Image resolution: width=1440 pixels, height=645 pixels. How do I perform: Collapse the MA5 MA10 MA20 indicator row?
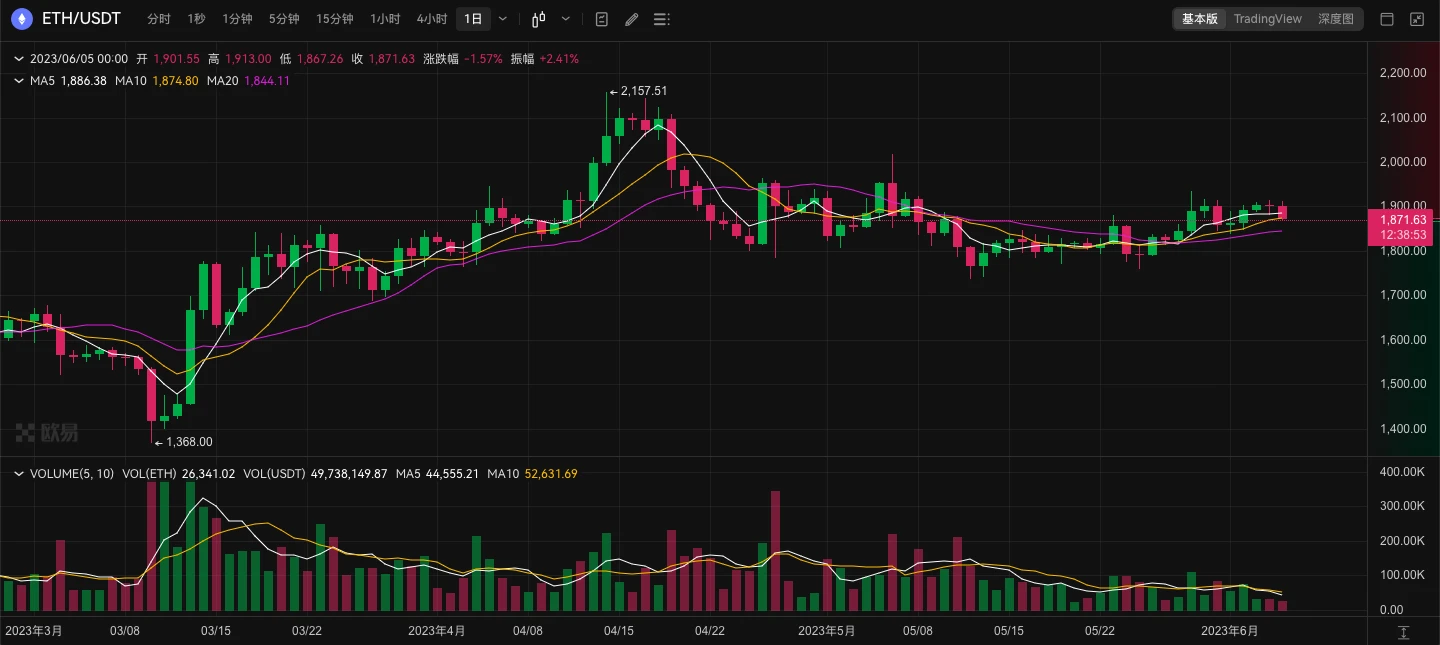(18, 81)
